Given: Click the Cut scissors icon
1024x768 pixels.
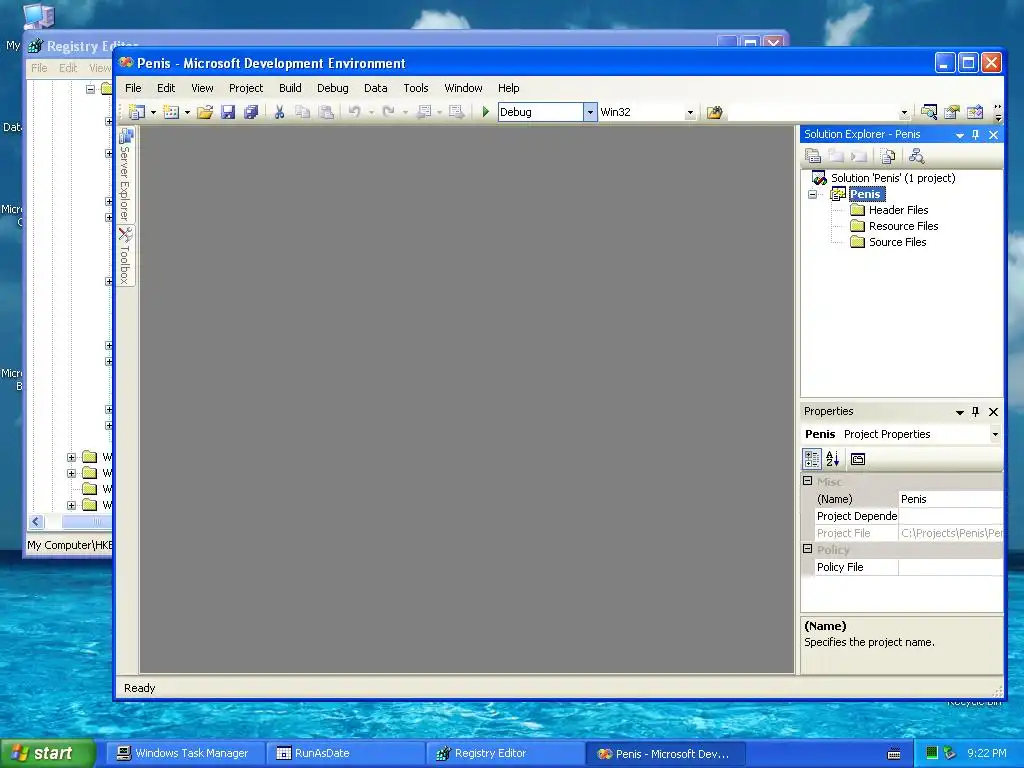Looking at the screenshot, I should (x=280, y=112).
